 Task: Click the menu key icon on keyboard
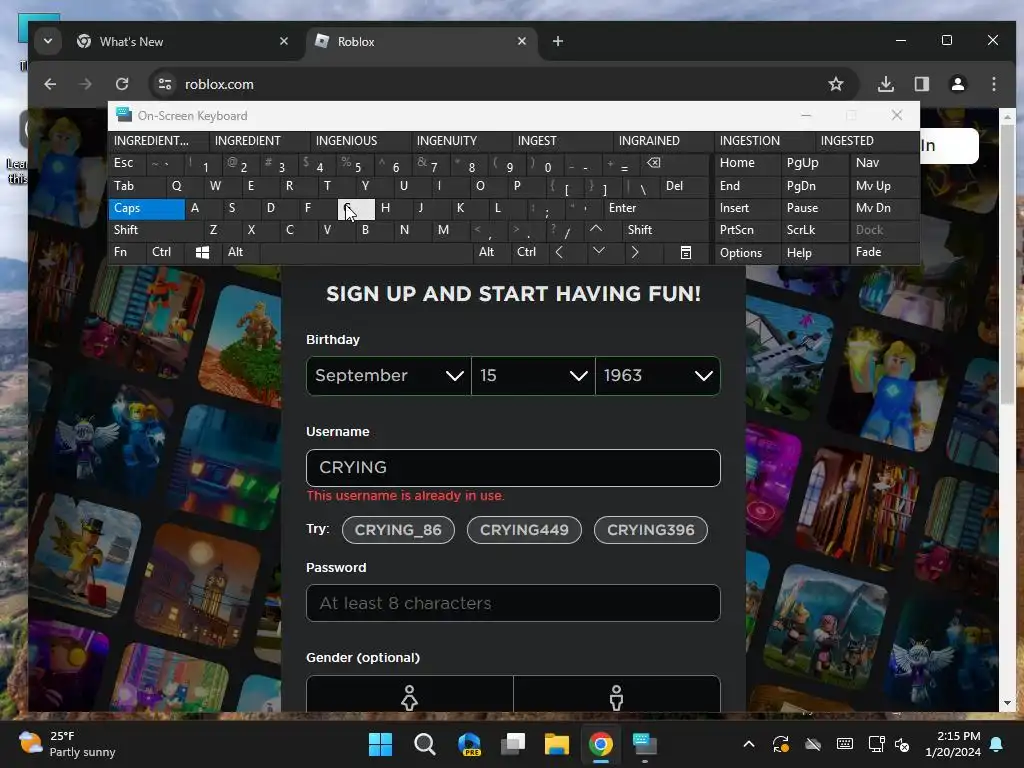tap(686, 252)
